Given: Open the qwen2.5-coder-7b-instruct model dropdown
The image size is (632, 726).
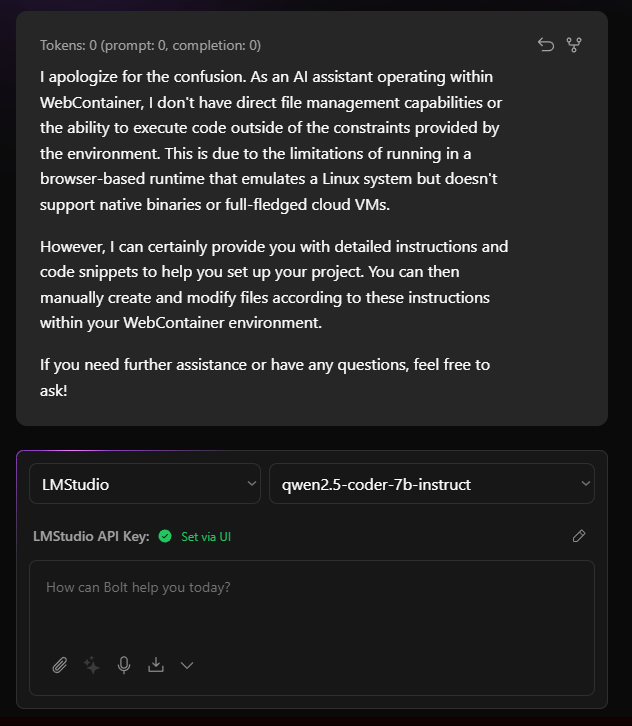Looking at the screenshot, I should click(432, 484).
